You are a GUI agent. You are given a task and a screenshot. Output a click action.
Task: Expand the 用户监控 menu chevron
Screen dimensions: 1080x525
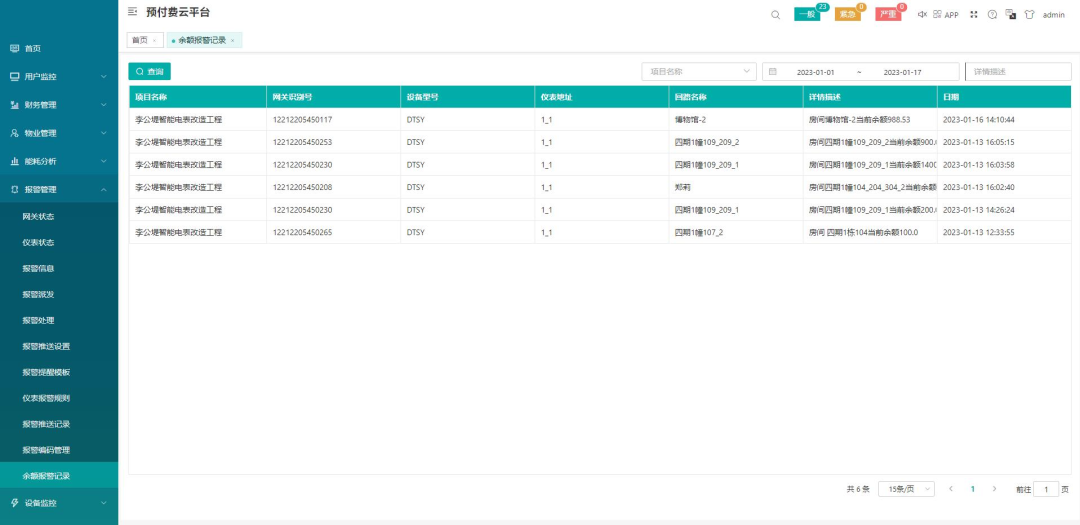[104, 76]
